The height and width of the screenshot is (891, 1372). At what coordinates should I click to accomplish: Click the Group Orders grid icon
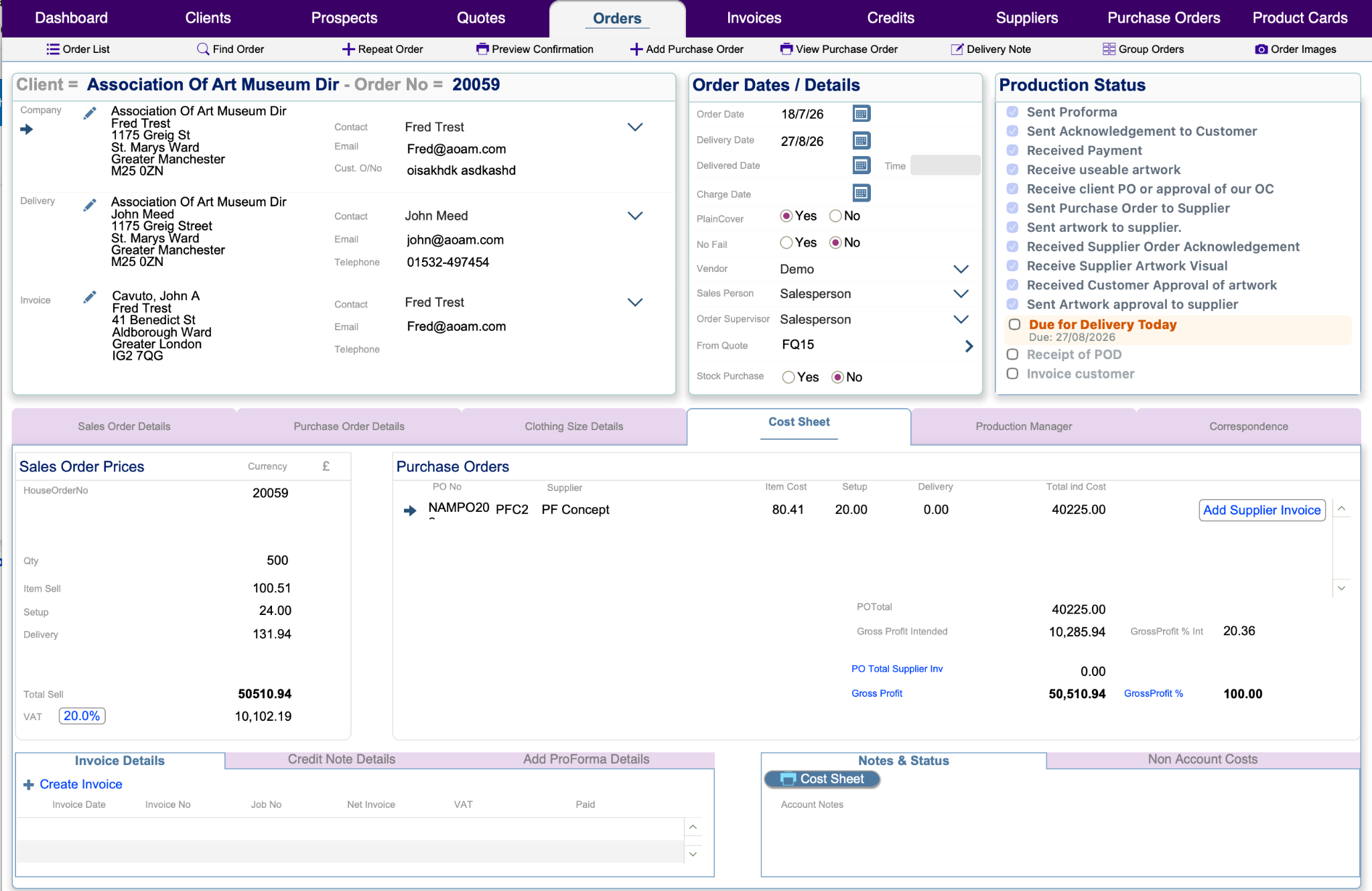[1109, 49]
